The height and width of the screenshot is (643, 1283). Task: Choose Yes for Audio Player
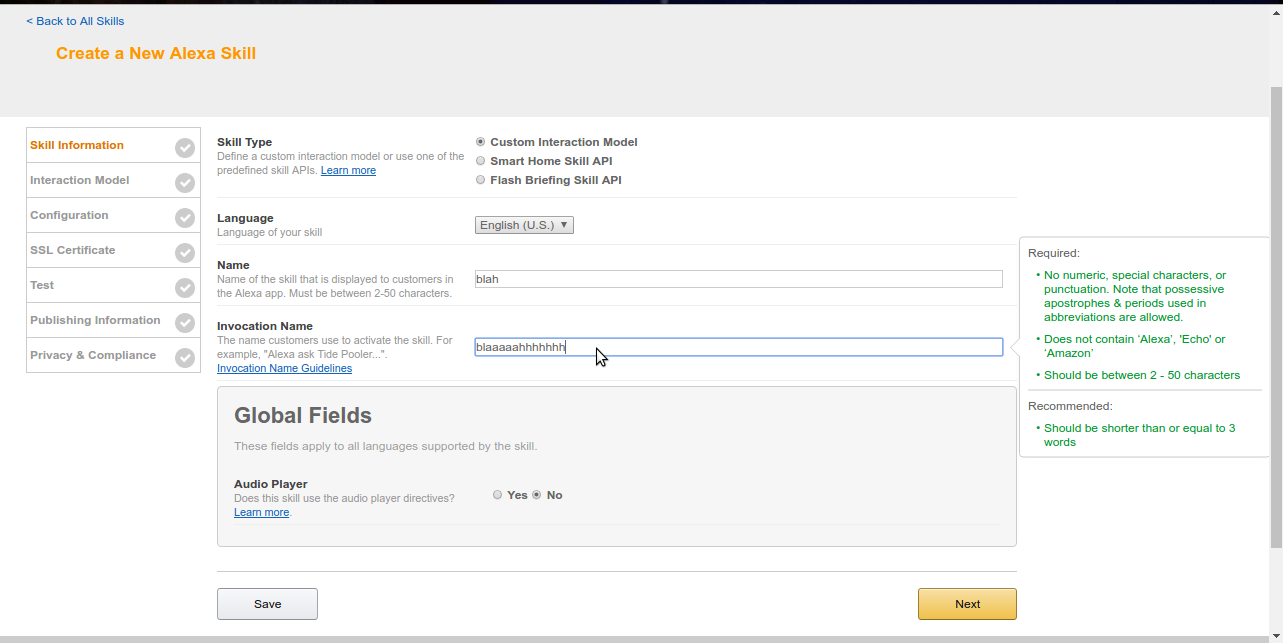[x=498, y=495]
